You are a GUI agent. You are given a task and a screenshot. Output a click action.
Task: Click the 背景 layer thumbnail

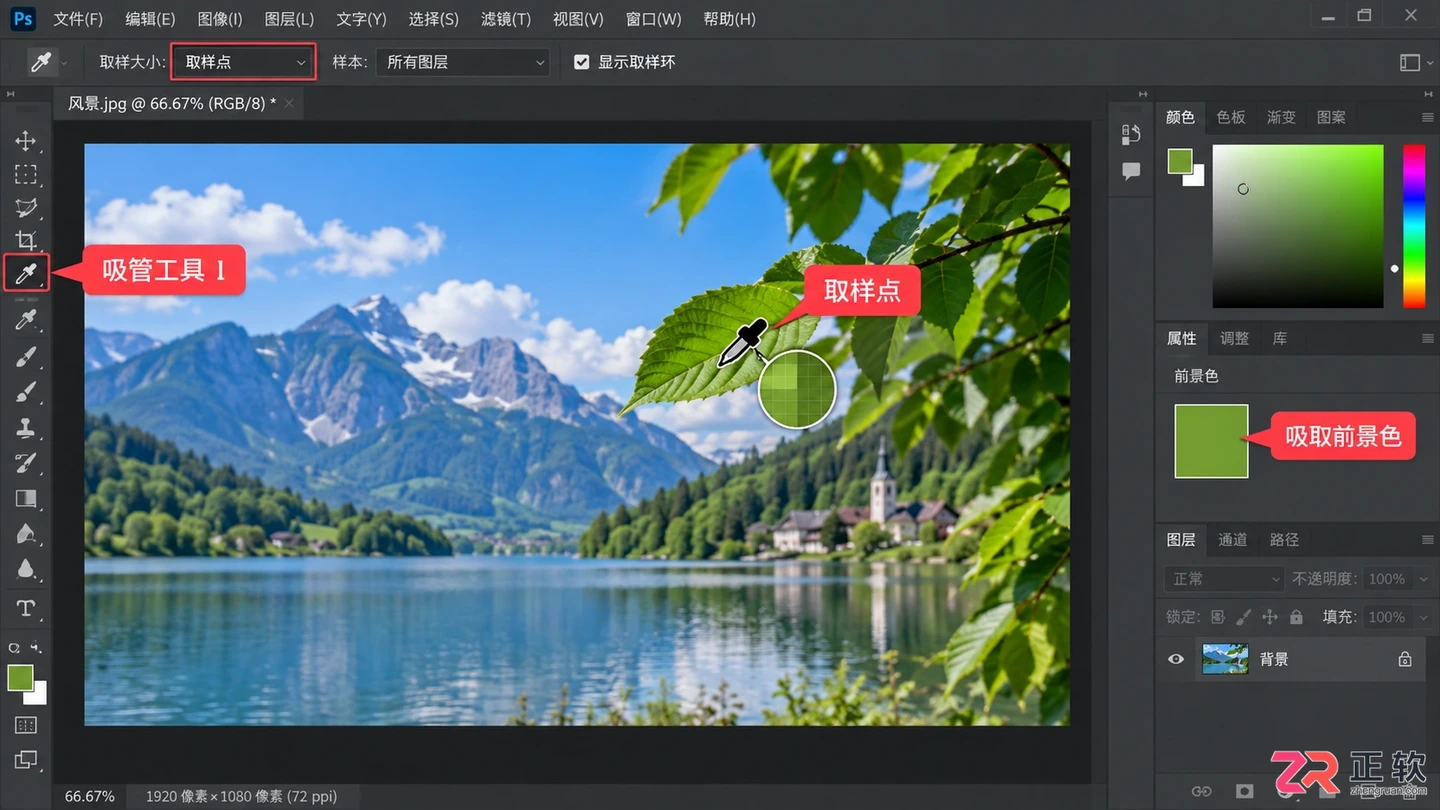tap(1225, 659)
